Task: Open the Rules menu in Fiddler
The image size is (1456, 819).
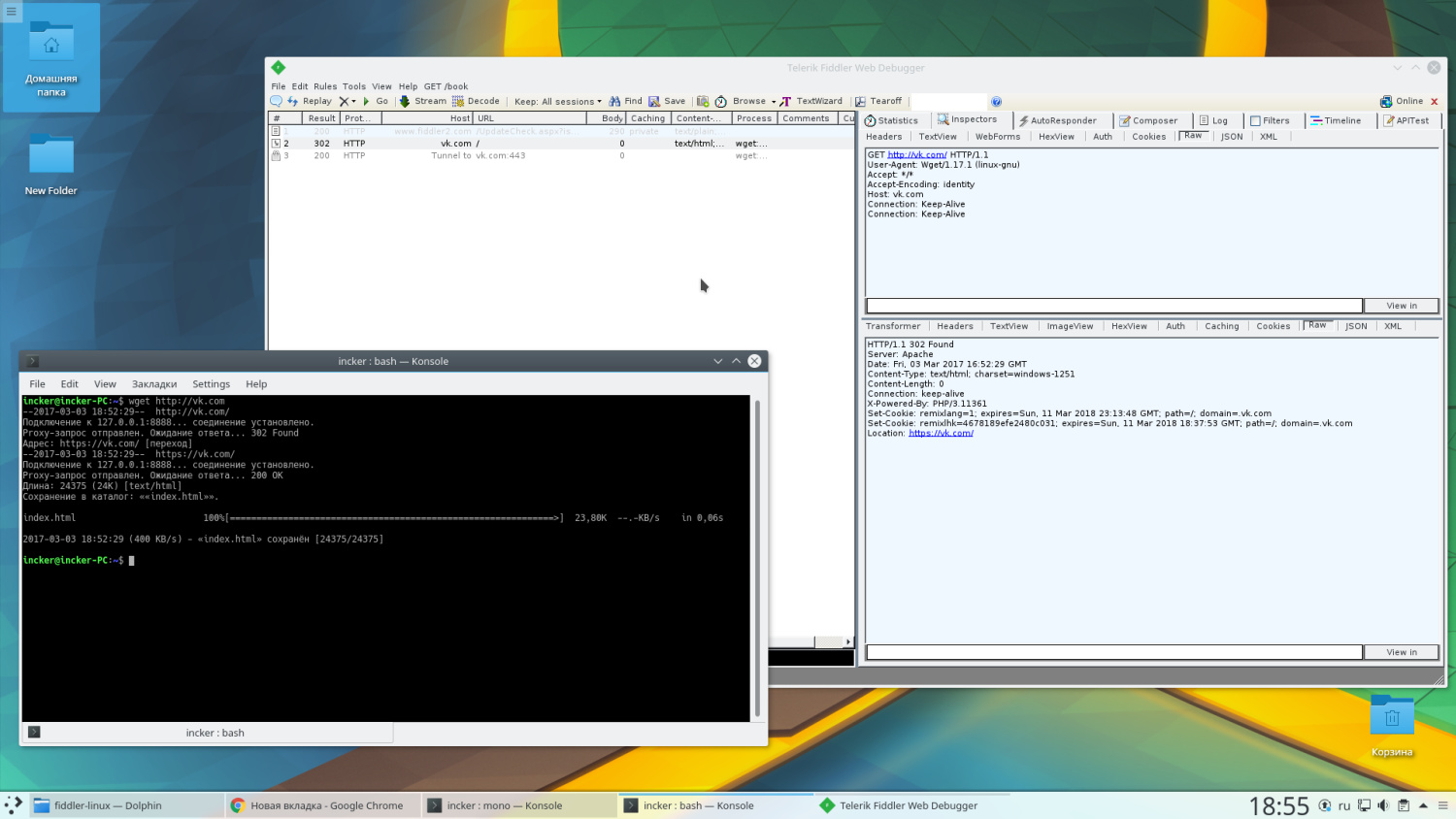Action: coord(325,86)
